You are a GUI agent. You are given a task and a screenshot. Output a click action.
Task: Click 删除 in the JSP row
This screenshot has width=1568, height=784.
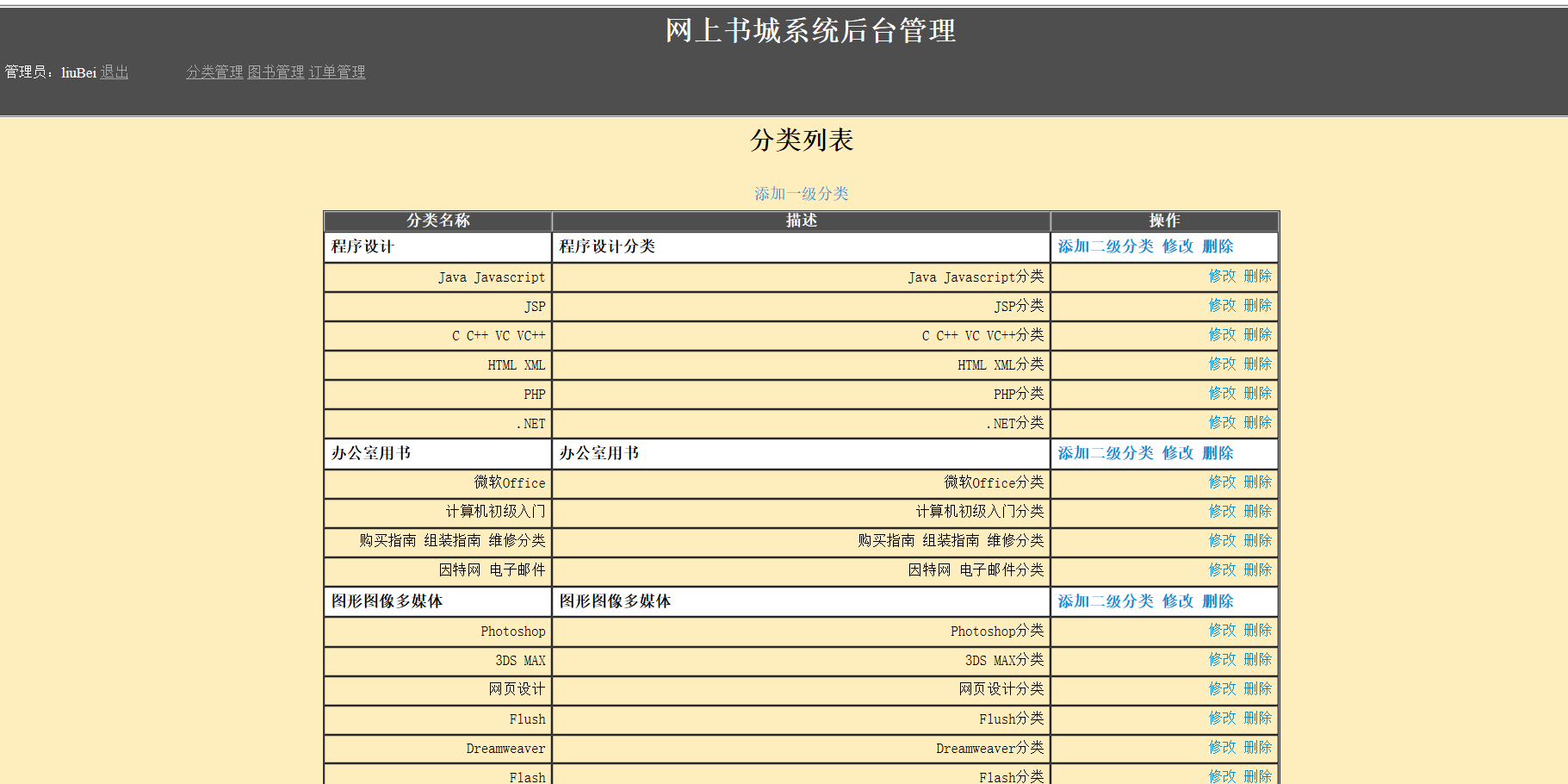click(1257, 305)
